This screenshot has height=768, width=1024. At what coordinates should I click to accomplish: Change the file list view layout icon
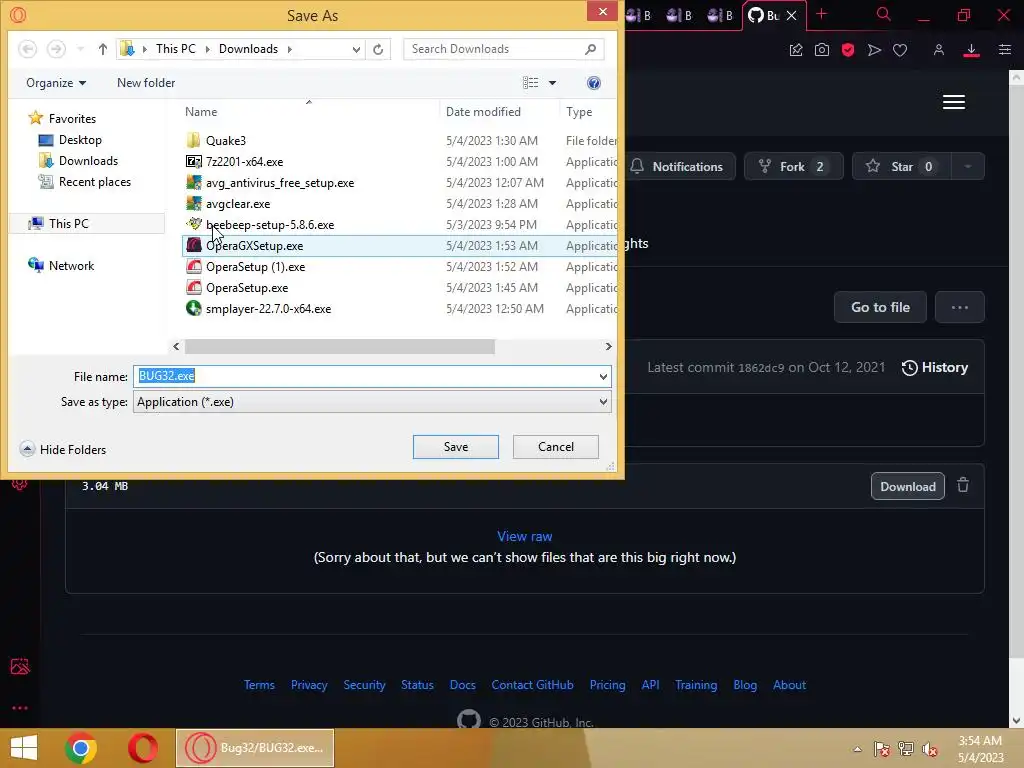click(530, 83)
